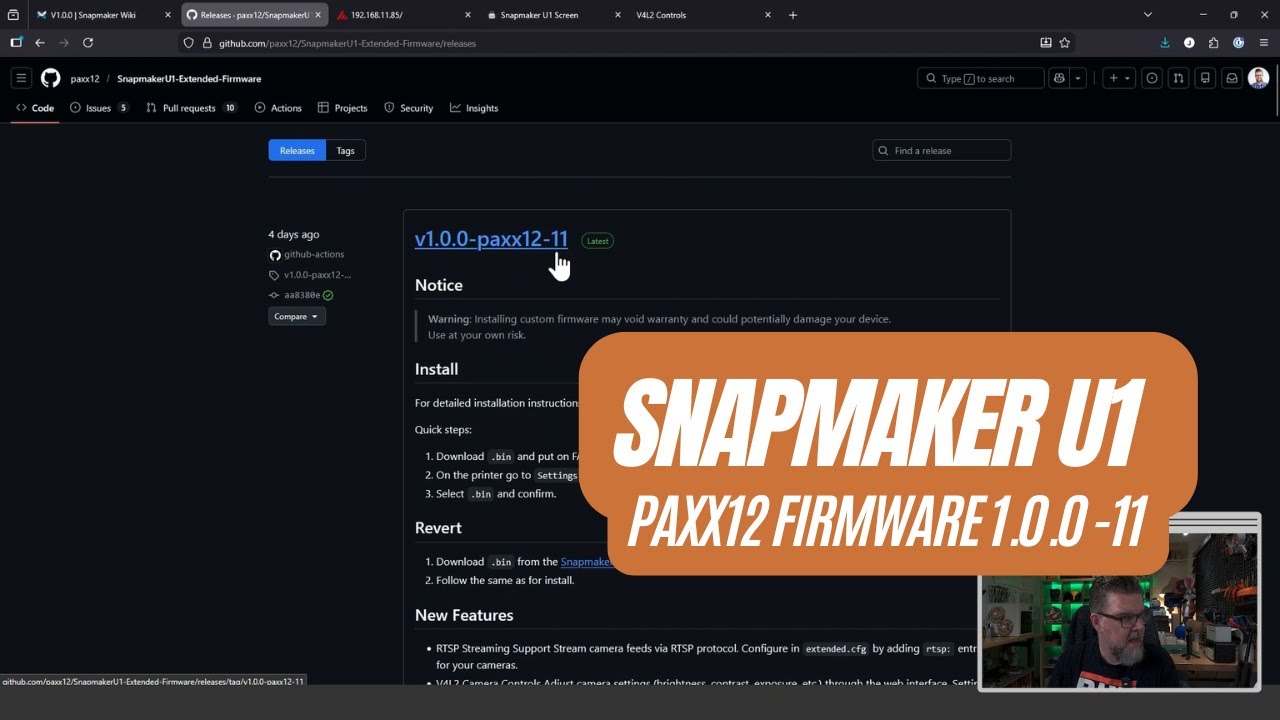Click the GitHub search box
The image size is (1280, 720).
point(980,78)
